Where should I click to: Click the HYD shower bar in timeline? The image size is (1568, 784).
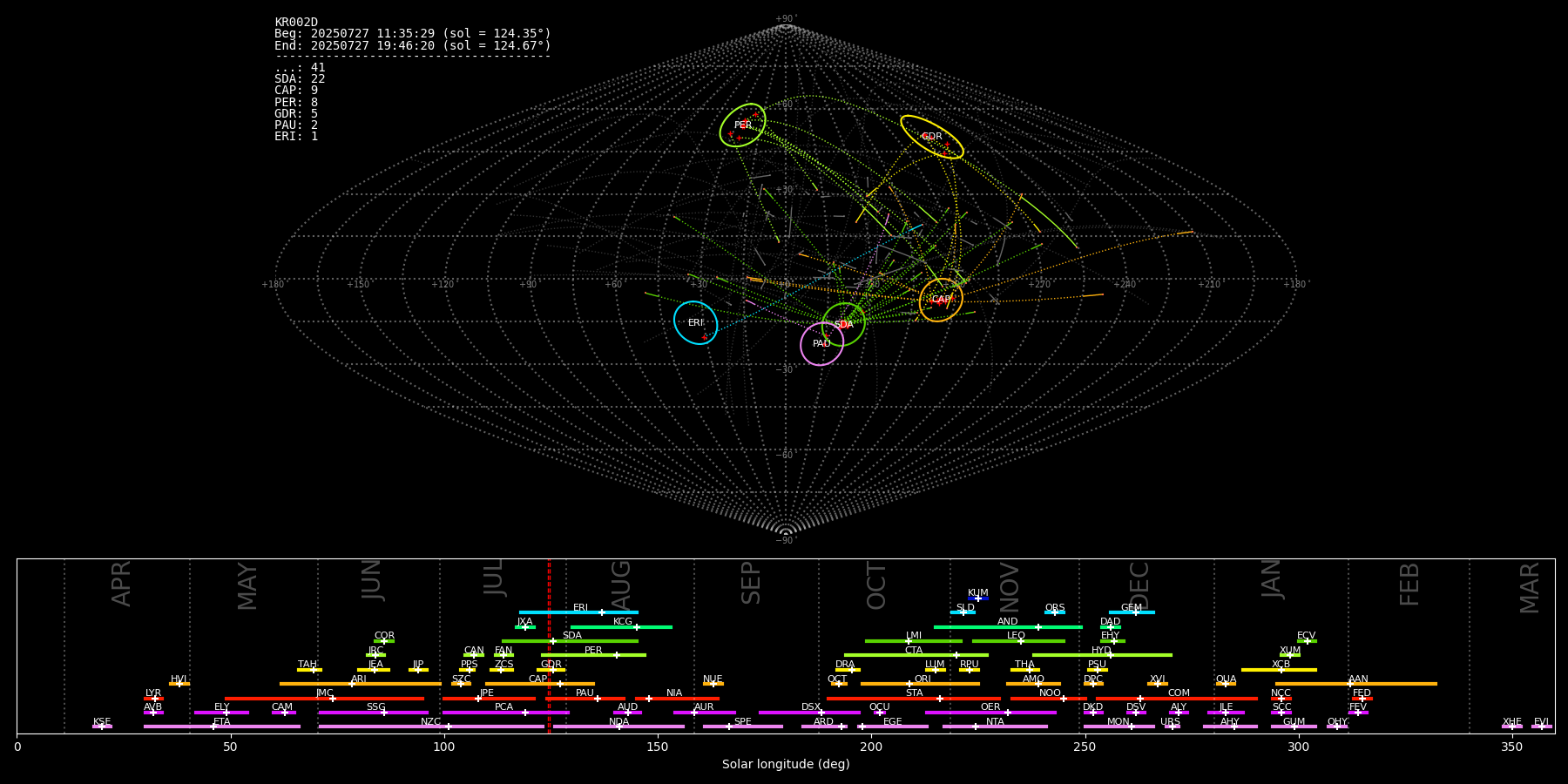(1102, 655)
